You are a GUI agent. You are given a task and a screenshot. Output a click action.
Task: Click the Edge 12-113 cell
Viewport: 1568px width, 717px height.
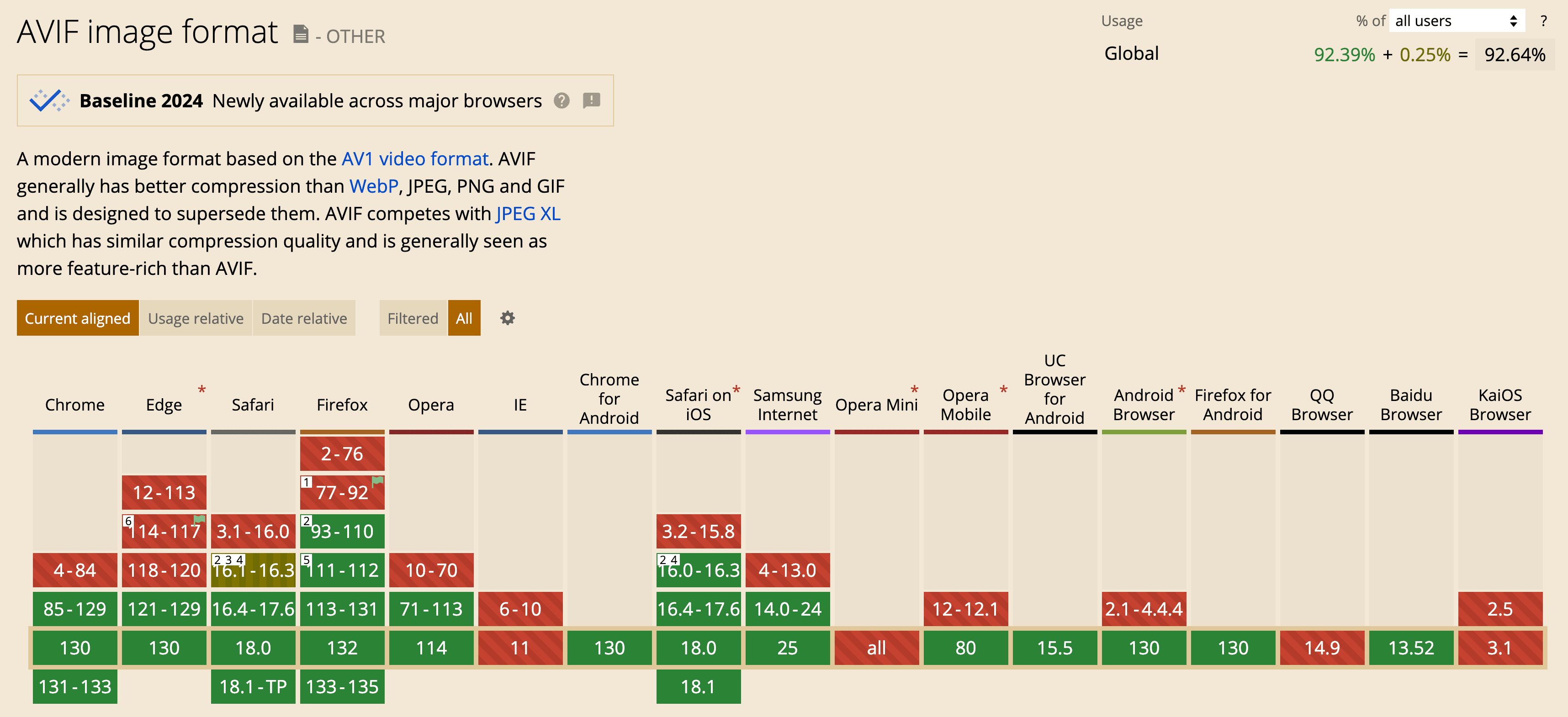[x=164, y=492]
